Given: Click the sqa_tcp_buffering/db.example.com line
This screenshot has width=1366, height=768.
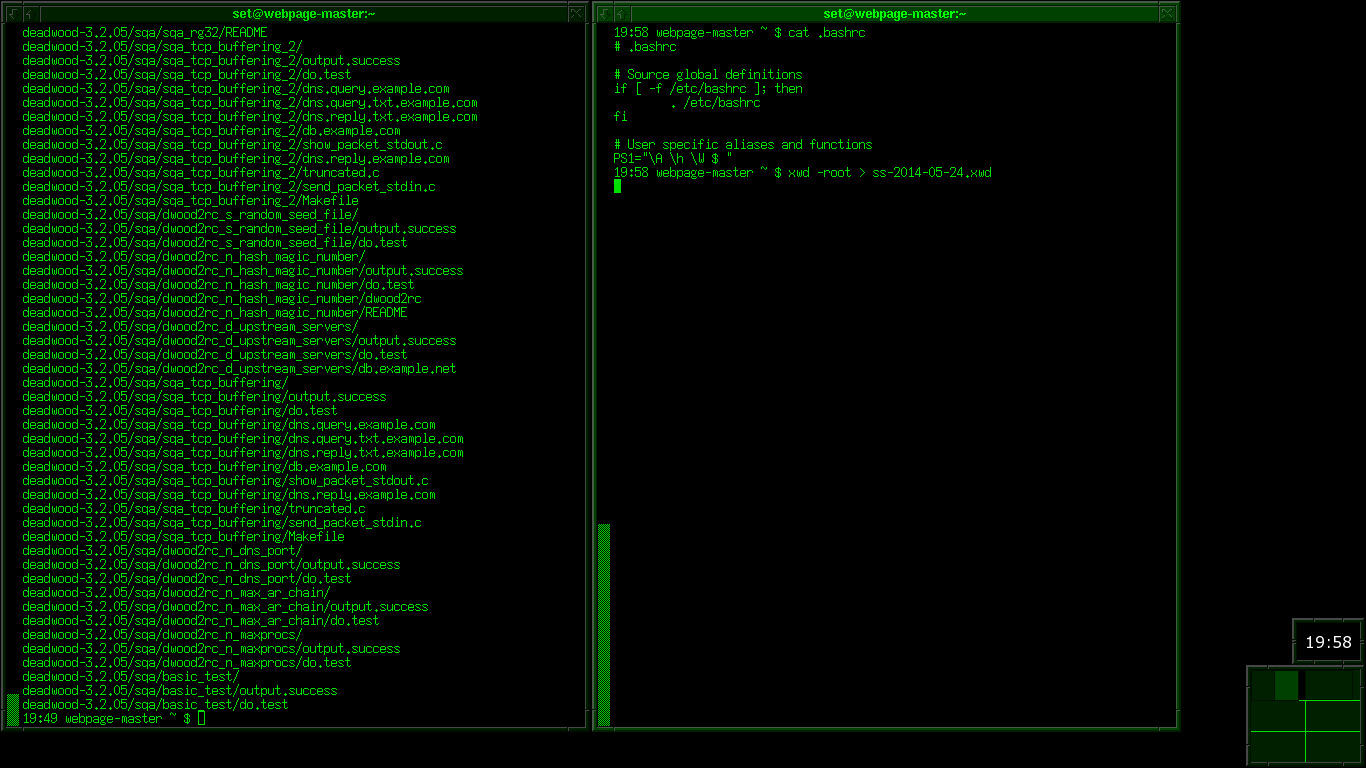Looking at the screenshot, I should click(x=204, y=466).
